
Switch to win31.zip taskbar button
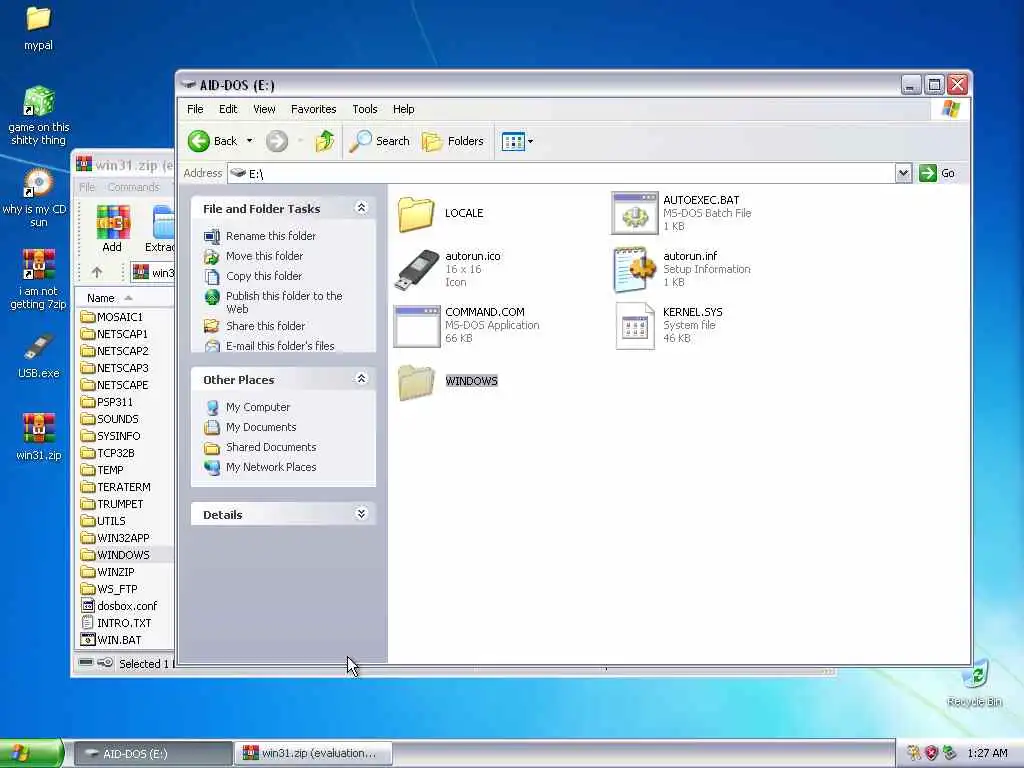tap(313, 753)
